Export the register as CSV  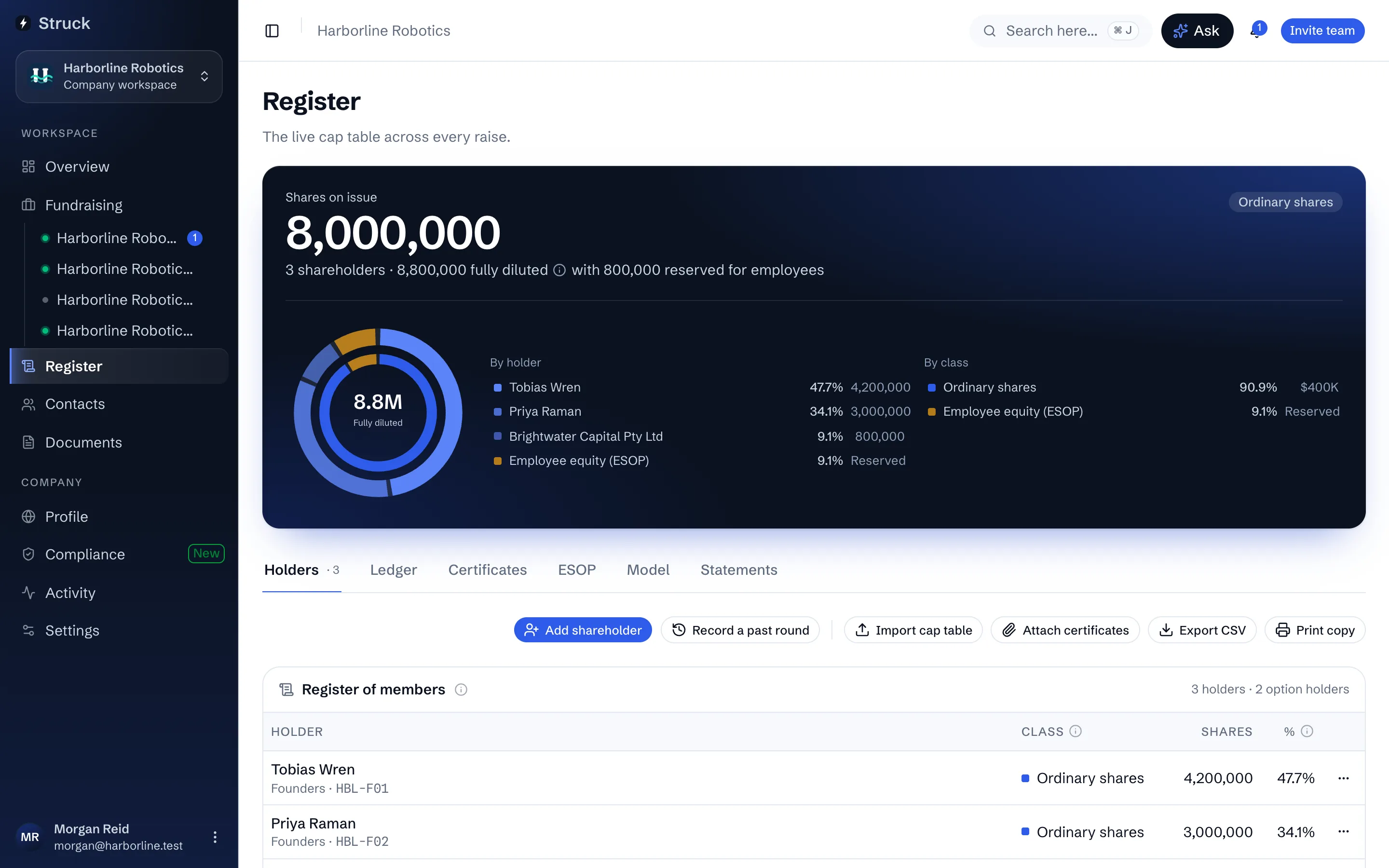click(x=1202, y=630)
